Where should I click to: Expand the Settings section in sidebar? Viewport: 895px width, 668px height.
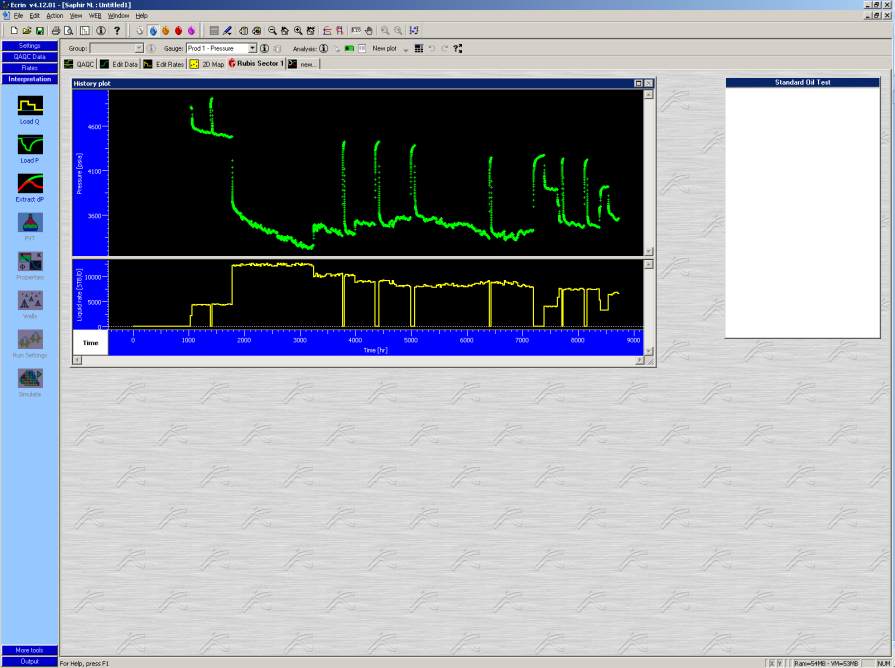tap(29, 46)
